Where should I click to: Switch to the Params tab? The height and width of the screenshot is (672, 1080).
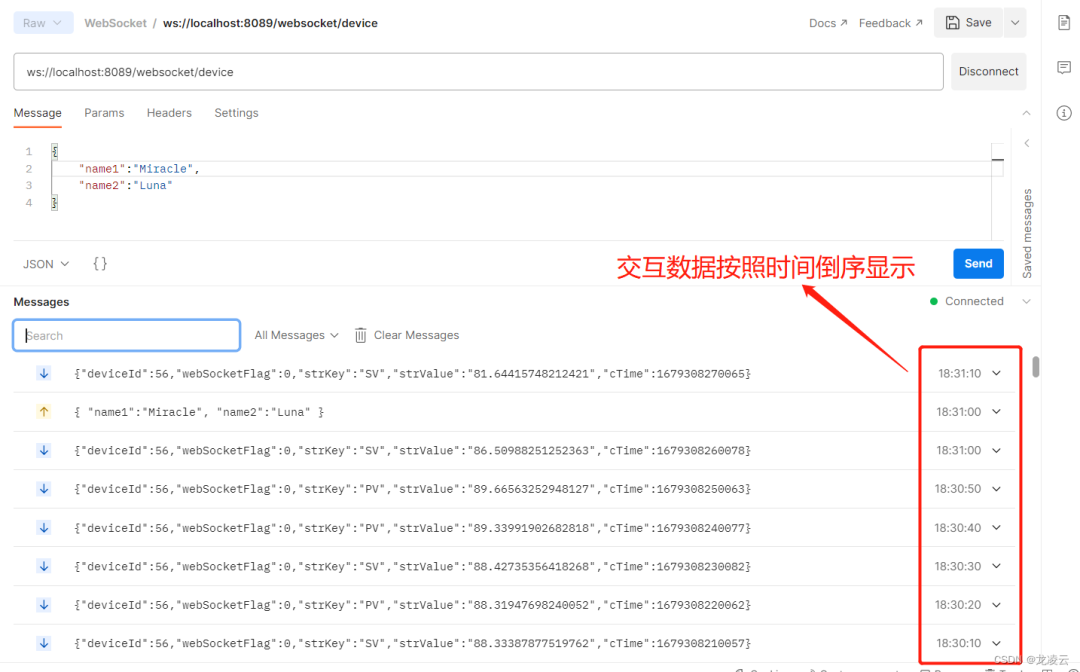pyautogui.click(x=104, y=113)
